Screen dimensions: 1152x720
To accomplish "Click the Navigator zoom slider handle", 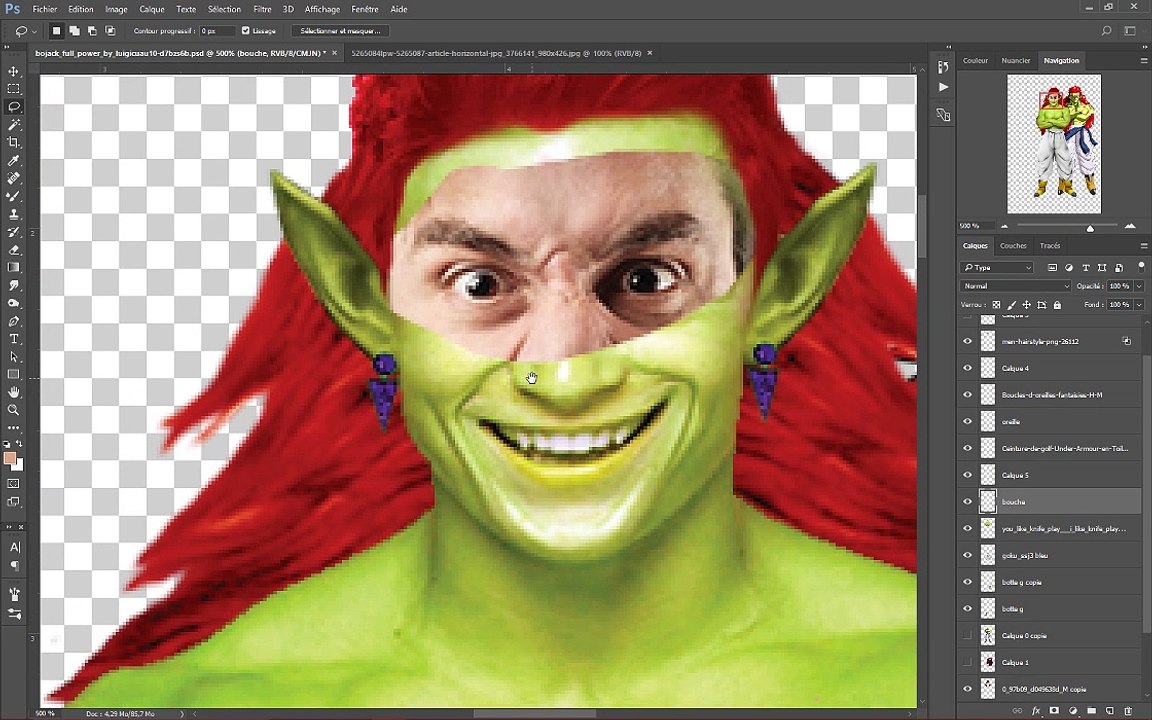I will pos(1090,228).
